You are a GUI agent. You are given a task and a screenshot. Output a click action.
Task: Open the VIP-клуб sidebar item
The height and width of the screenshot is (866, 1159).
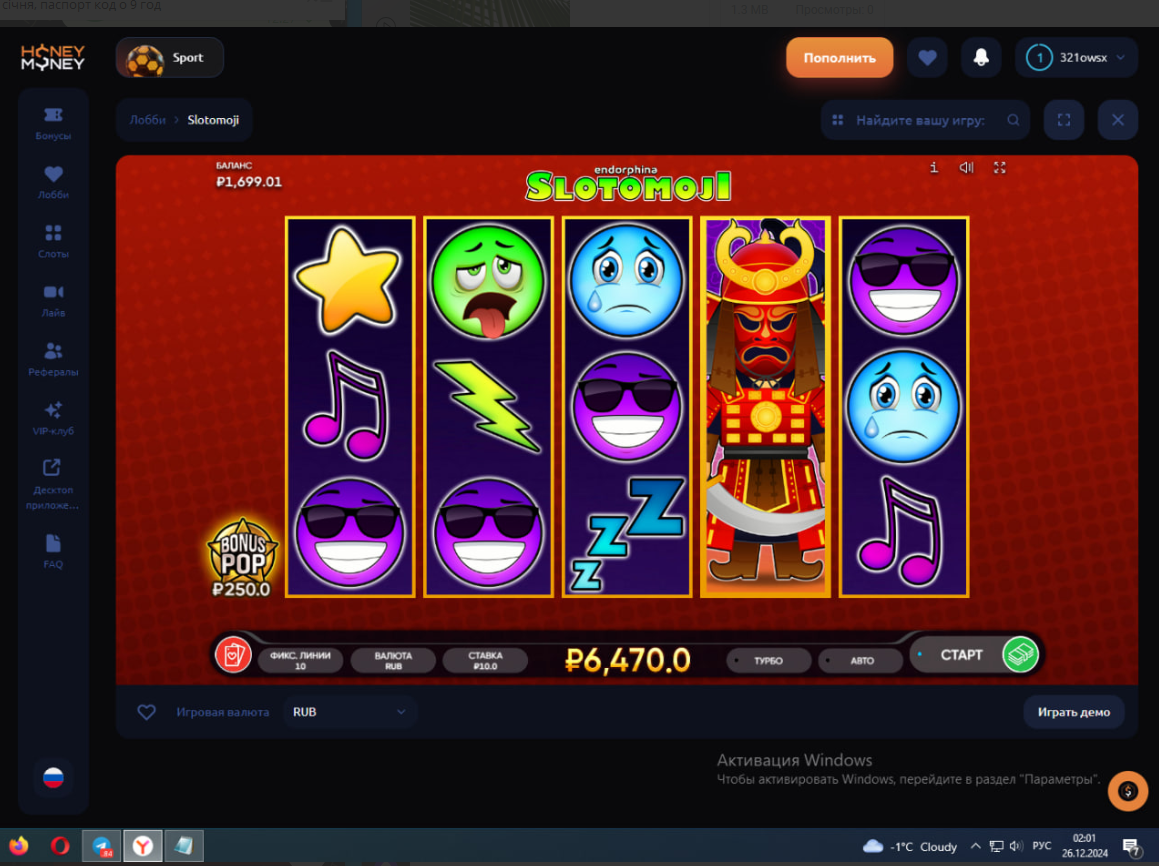(x=53, y=419)
